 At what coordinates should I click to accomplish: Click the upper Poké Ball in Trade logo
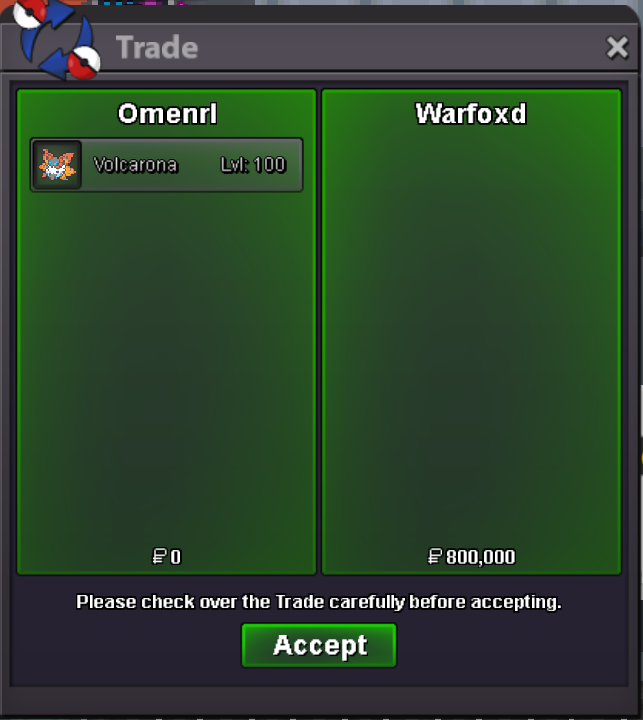(x=30, y=13)
